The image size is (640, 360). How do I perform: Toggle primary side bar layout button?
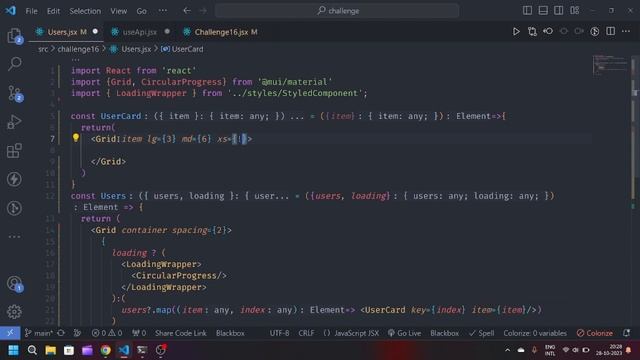tap(527, 11)
